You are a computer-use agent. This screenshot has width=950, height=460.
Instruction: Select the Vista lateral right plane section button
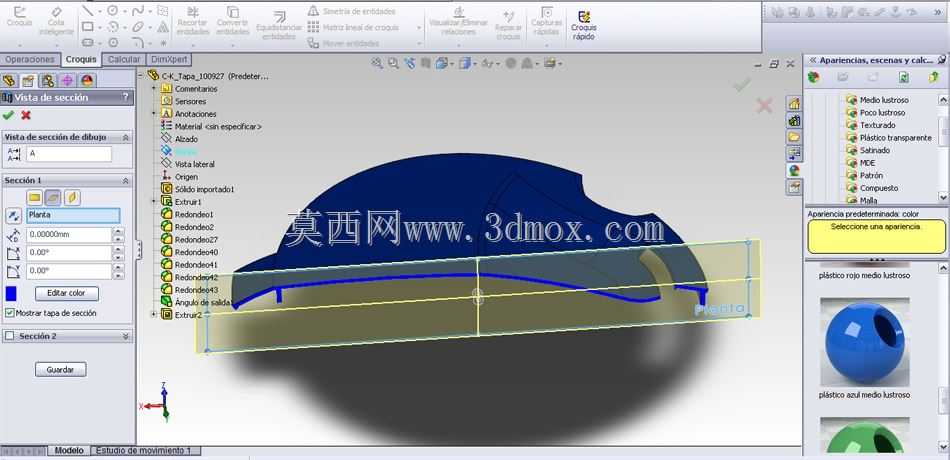(72, 198)
